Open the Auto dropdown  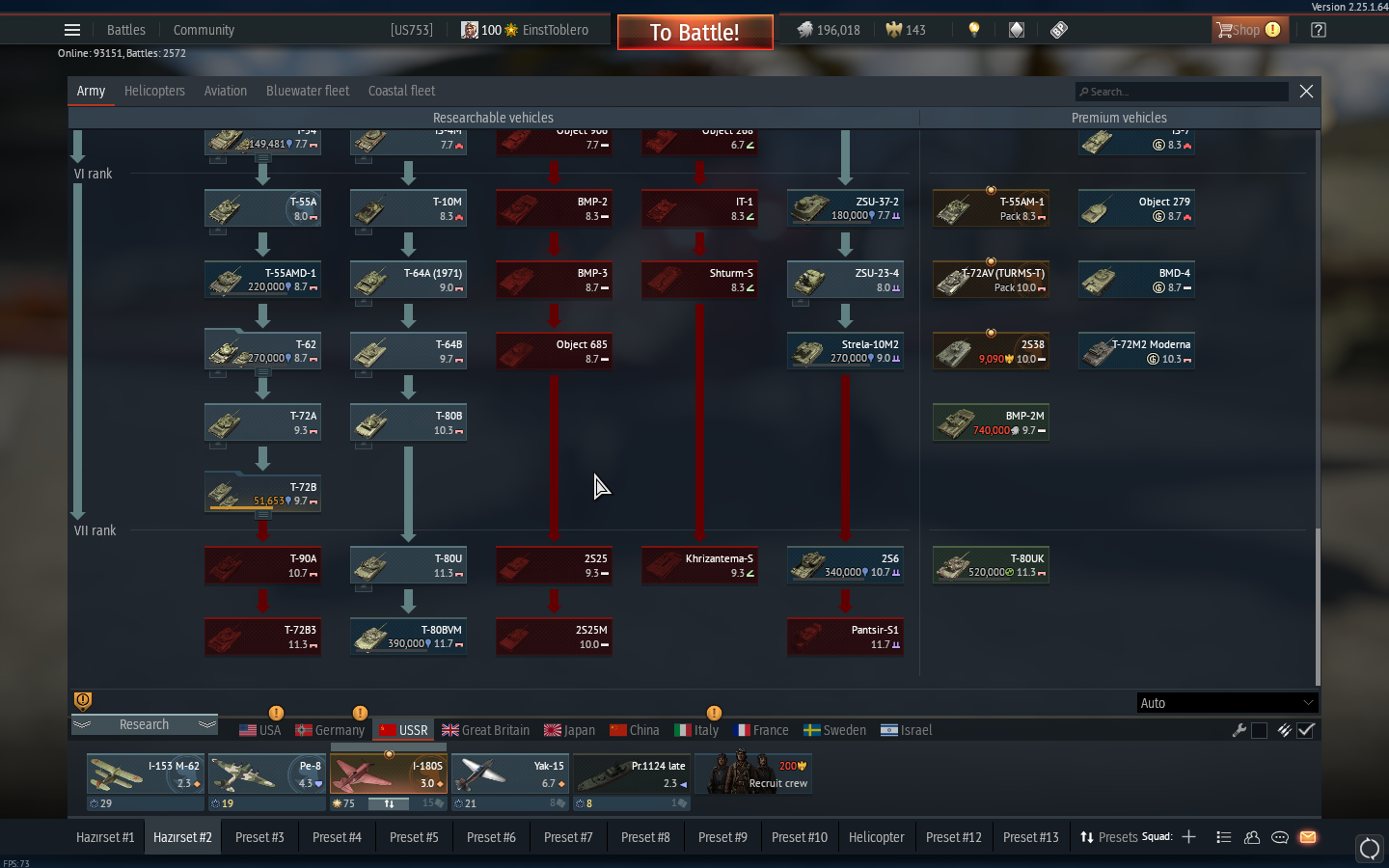(x=1227, y=703)
